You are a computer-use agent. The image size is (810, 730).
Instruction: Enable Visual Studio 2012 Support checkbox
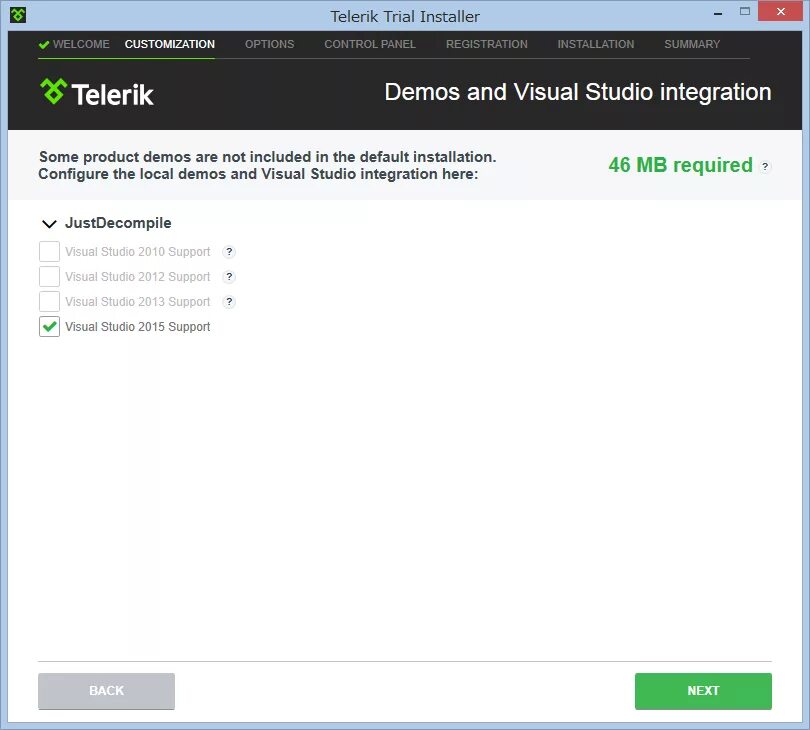point(50,276)
